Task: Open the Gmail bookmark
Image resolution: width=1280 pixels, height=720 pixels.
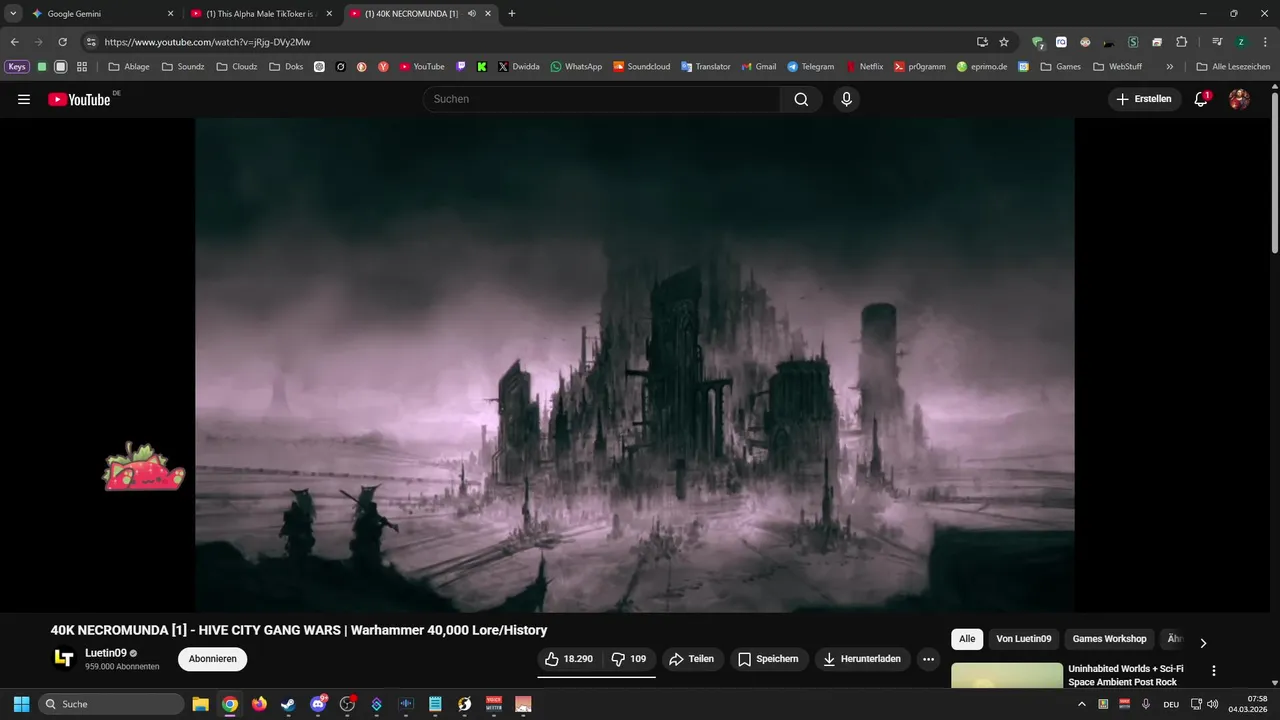Action: (758, 67)
